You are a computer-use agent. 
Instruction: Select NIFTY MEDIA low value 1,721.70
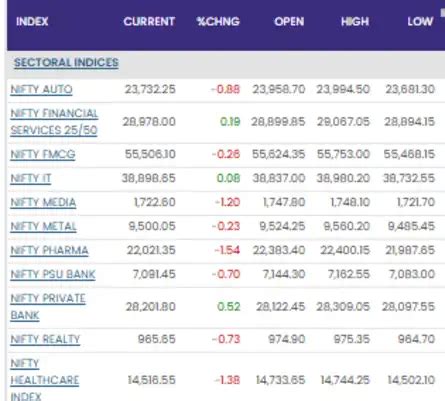pyautogui.click(x=416, y=202)
